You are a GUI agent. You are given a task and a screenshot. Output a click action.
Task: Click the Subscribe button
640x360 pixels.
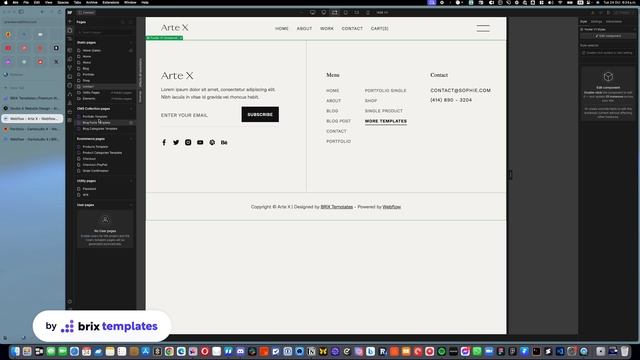click(260, 114)
